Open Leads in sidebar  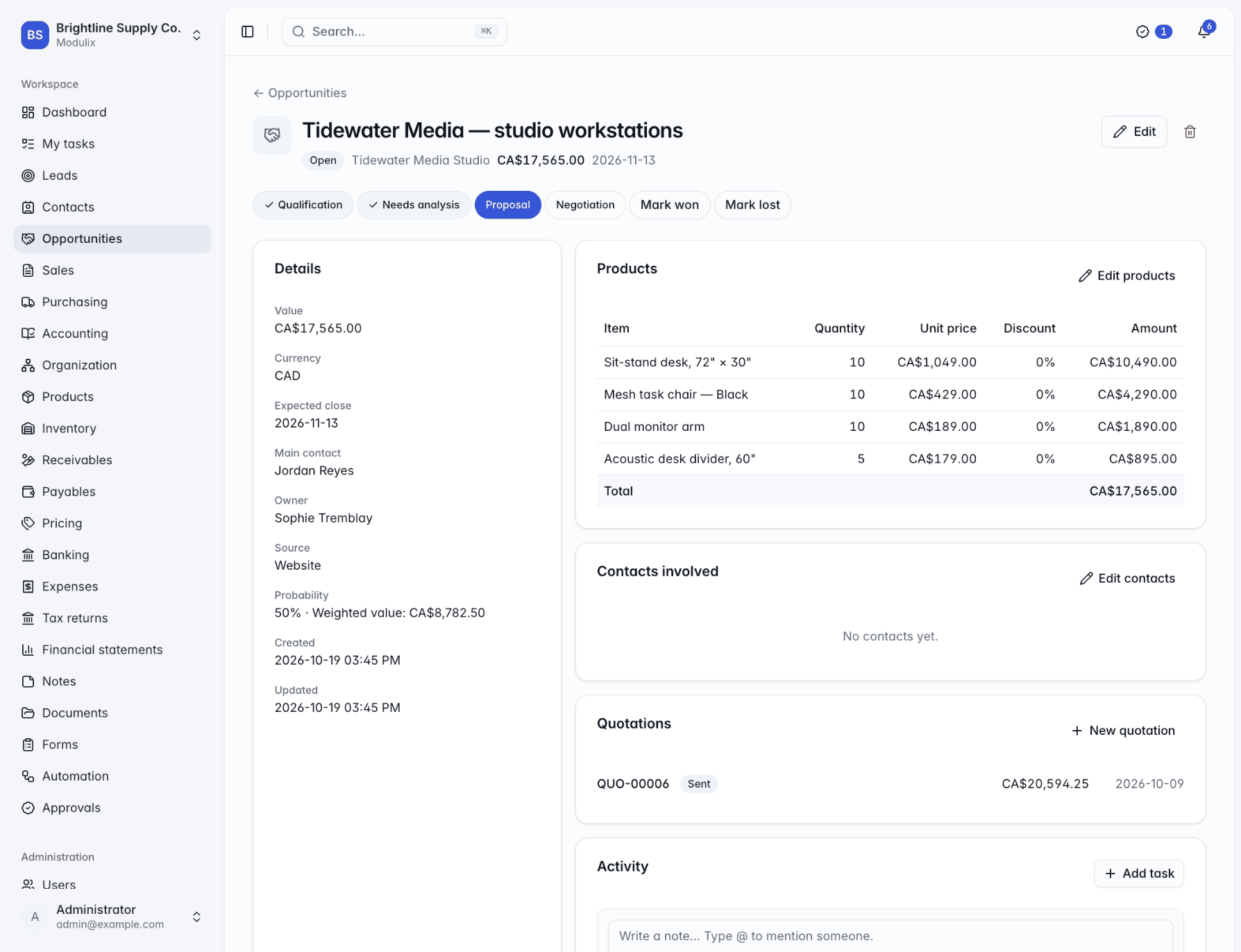click(x=112, y=176)
